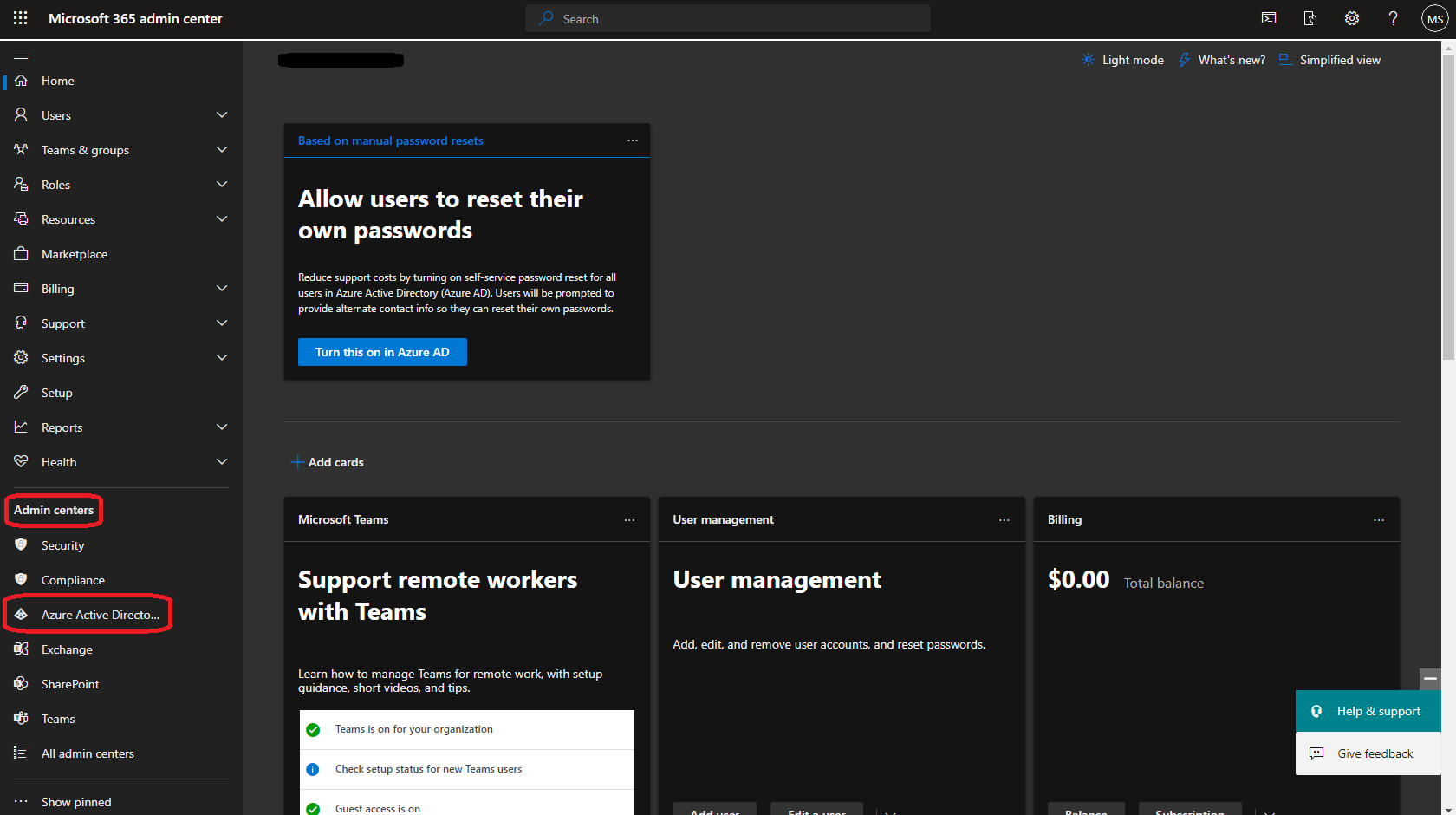Expand the Settings navigation chevron
The height and width of the screenshot is (815, 1456).
222,358
